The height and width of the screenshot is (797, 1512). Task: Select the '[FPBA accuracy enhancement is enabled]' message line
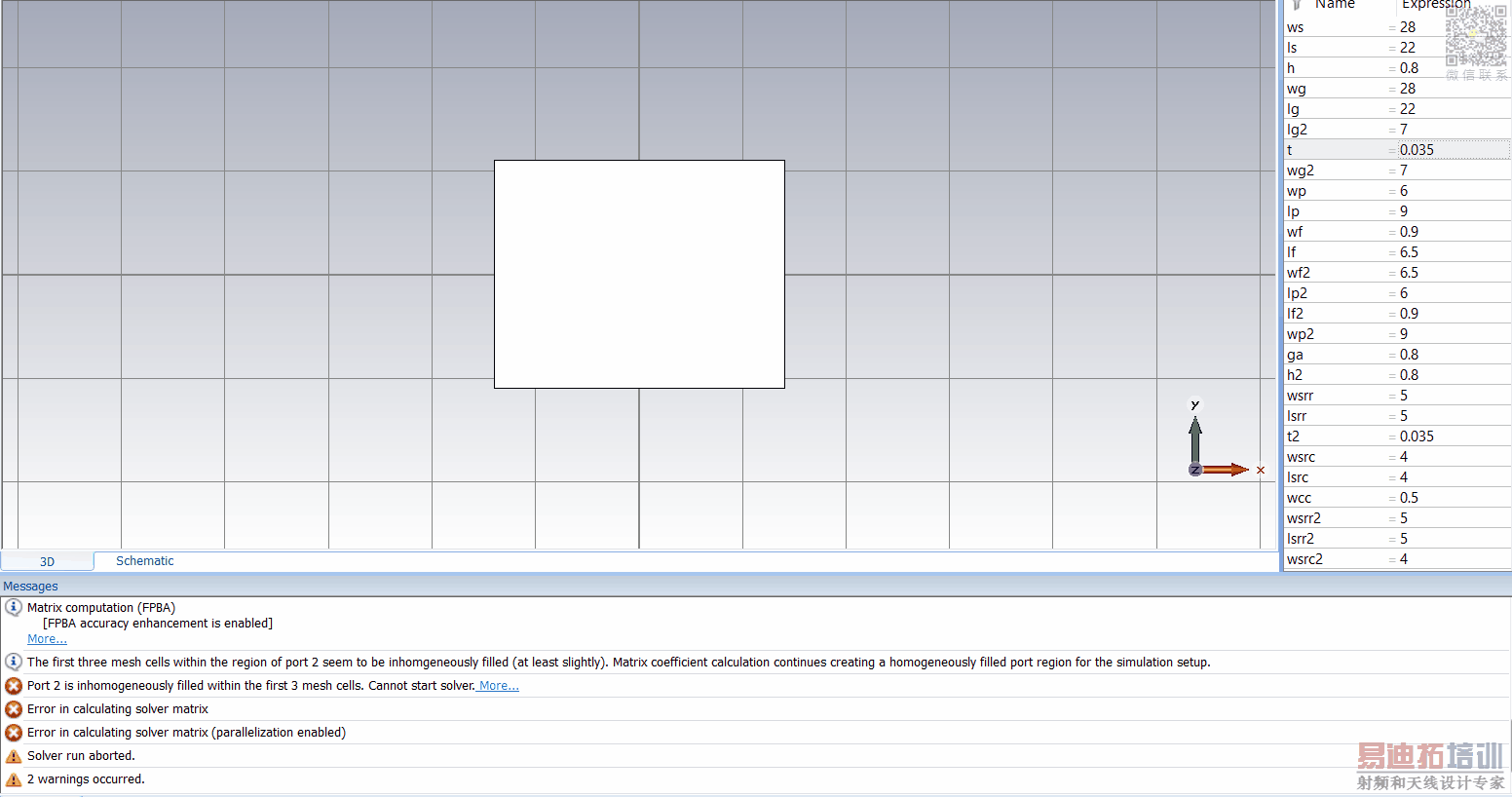tap(158, 624)
